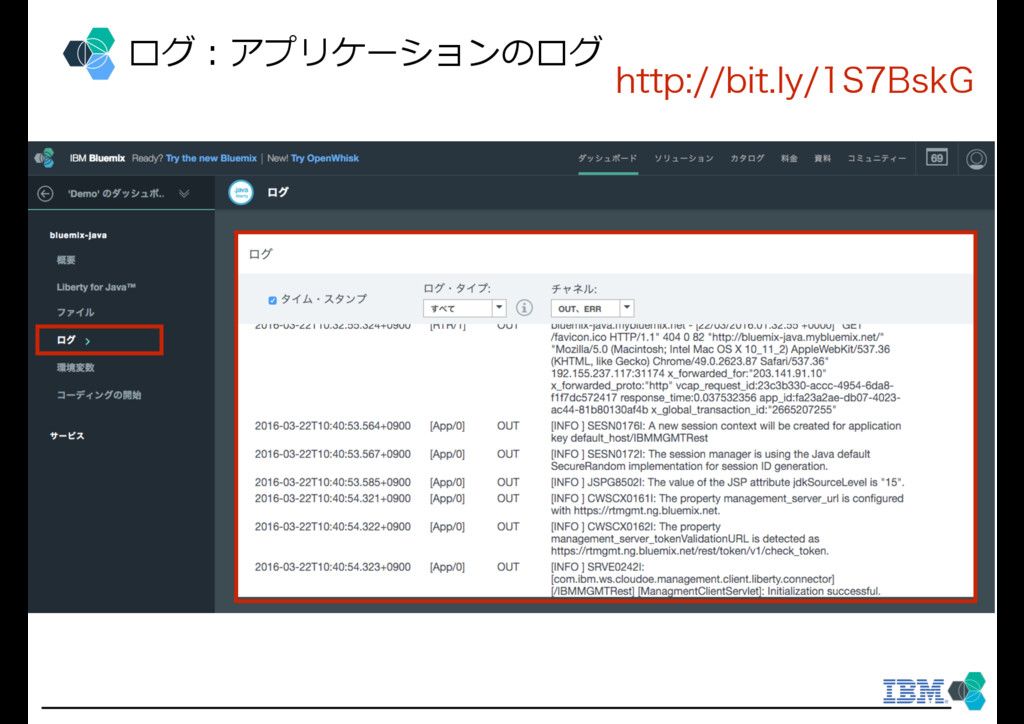Click log timestamp 2016-03-22T10:40:54.322+0900

pos(332,526)
